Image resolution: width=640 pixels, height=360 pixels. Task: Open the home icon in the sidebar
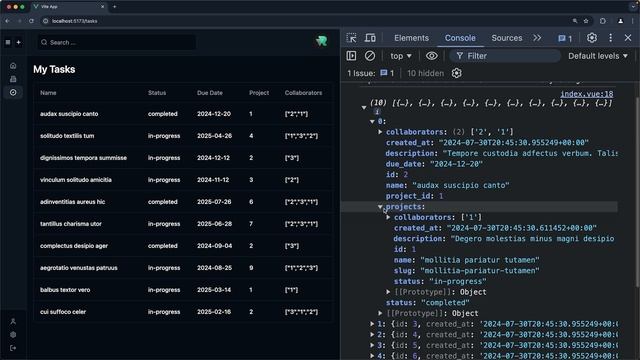point(13,66)
